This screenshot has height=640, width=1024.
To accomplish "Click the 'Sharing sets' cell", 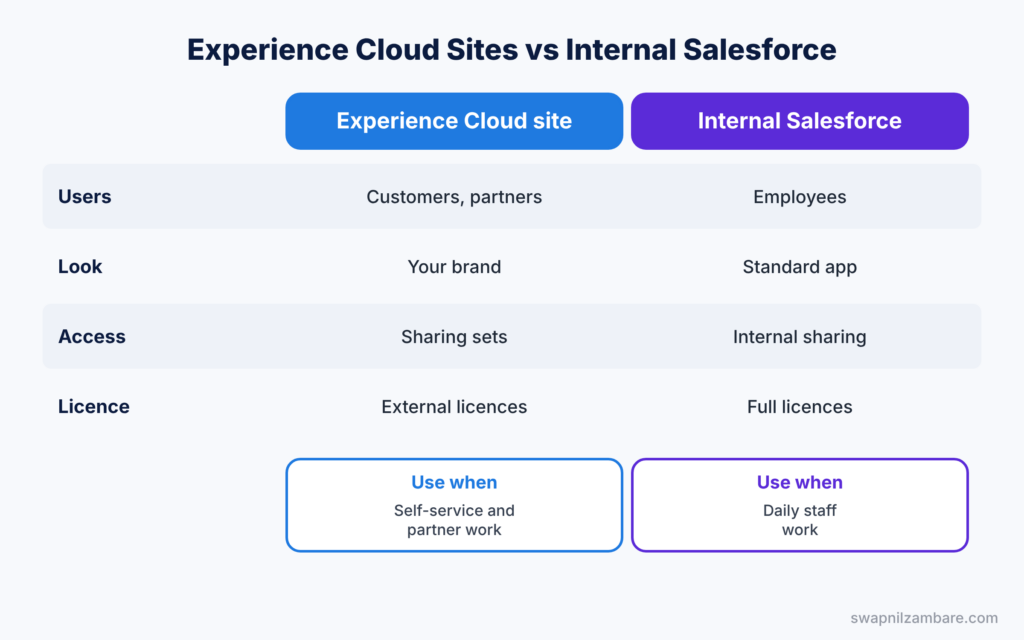I will pos(454,337).
